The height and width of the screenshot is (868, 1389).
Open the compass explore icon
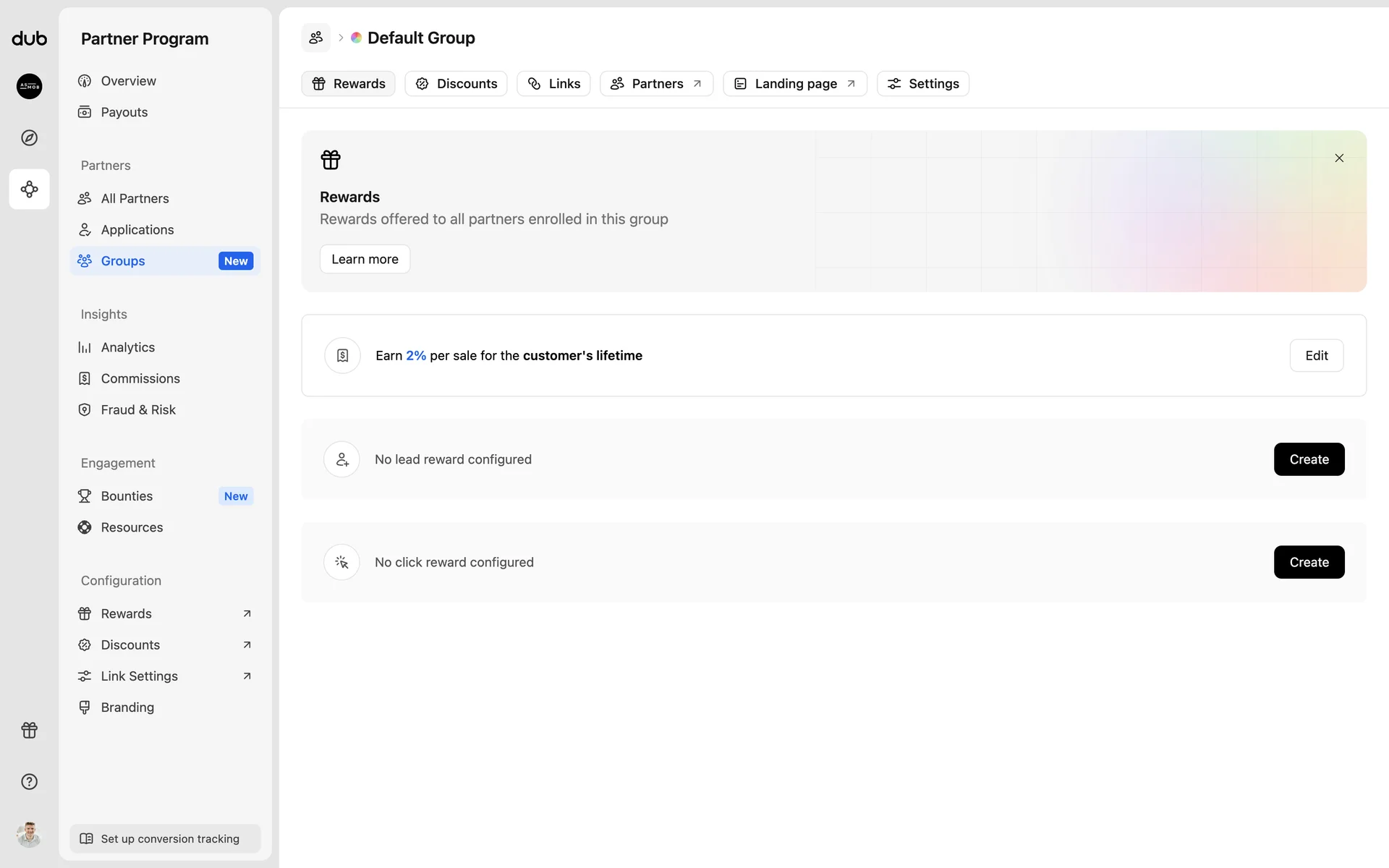(x=29, y=137)
